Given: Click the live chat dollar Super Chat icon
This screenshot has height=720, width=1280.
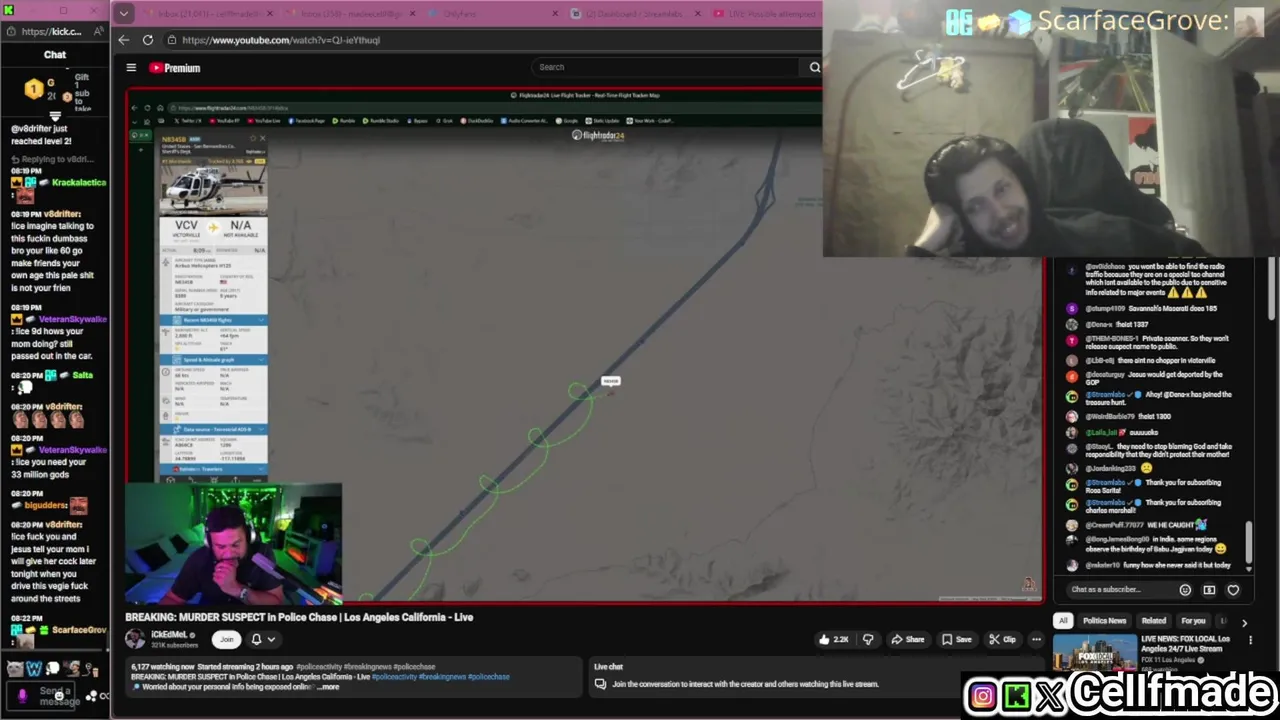Looking at the screenshot, I should click(x=1209, y=590).
